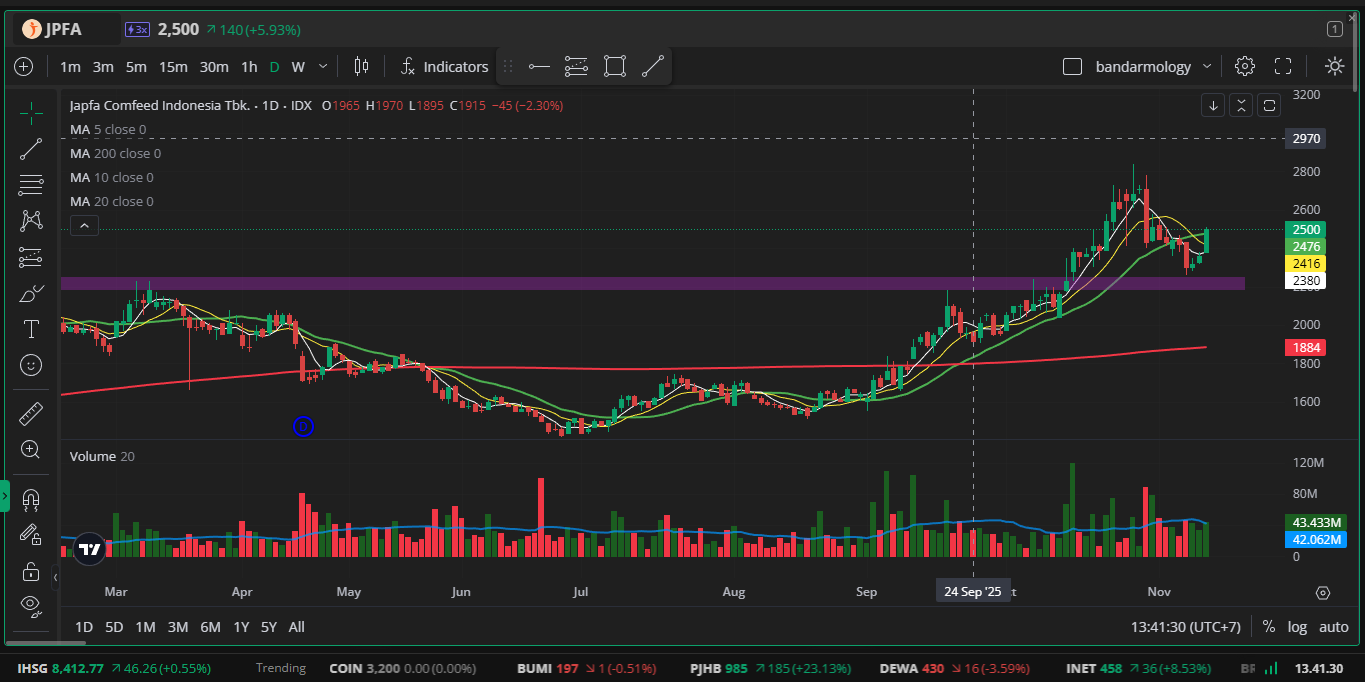The image size is (1365, 682).
Task: Select the 6M date range
Action: [x=210, y=627]
